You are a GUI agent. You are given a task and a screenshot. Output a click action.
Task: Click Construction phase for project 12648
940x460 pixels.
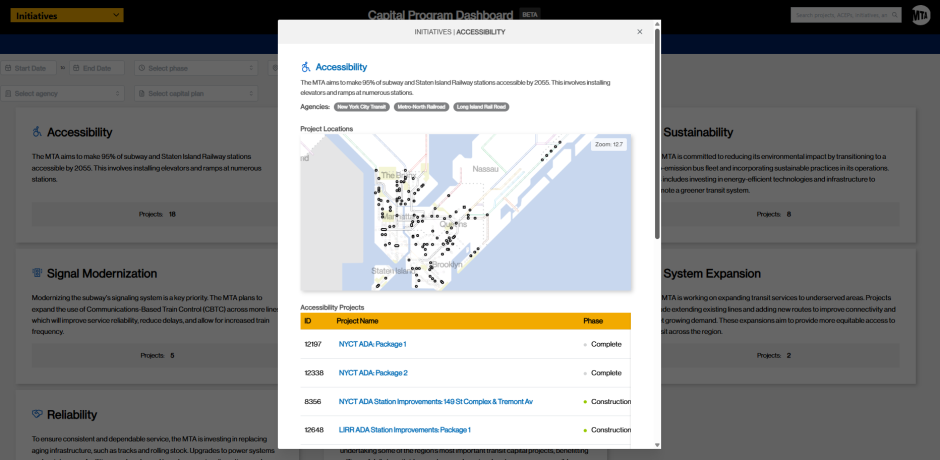click(x=610, y=430)
